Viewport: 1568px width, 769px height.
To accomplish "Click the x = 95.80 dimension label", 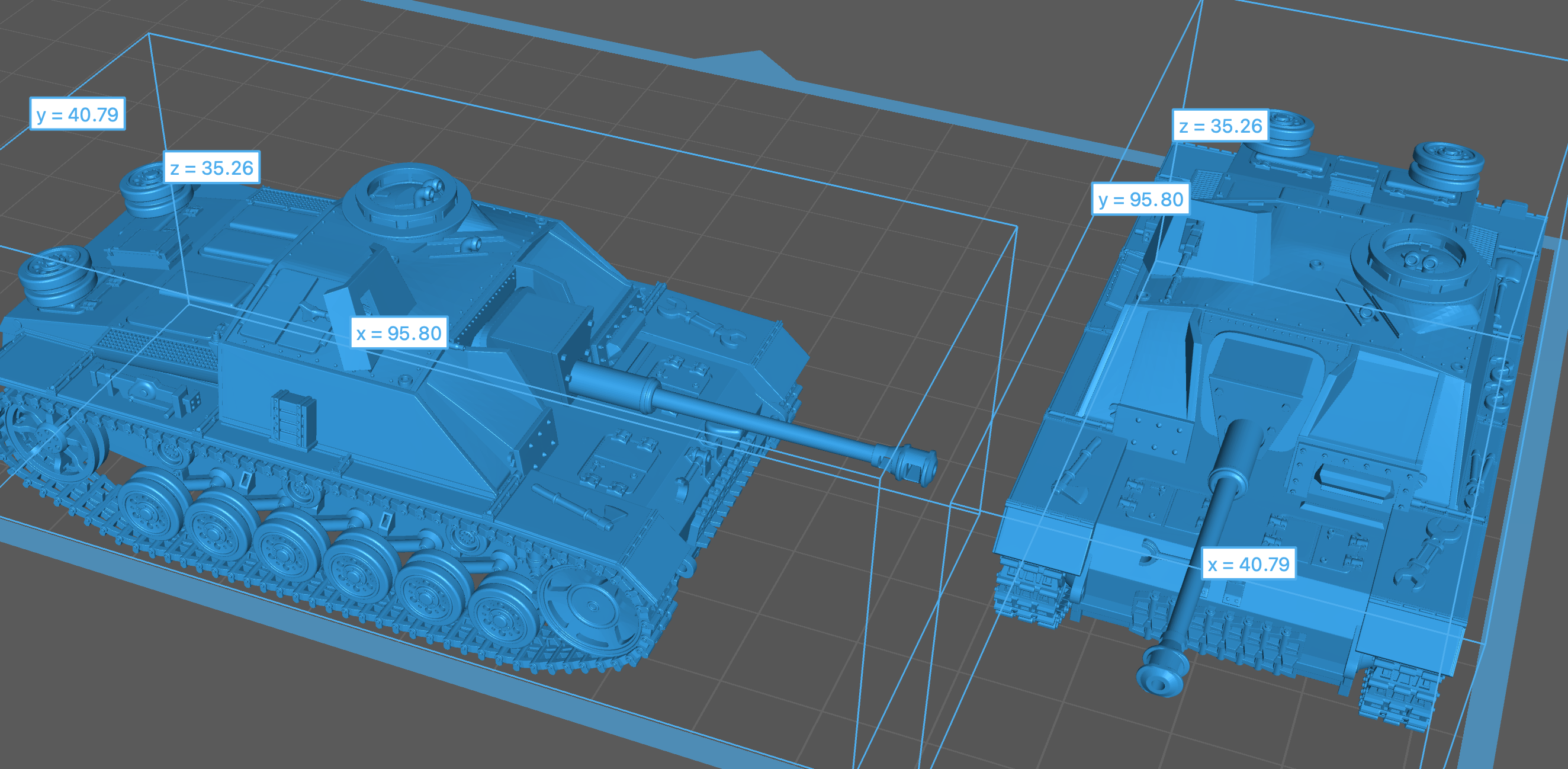I will click(x=399, y=333).
